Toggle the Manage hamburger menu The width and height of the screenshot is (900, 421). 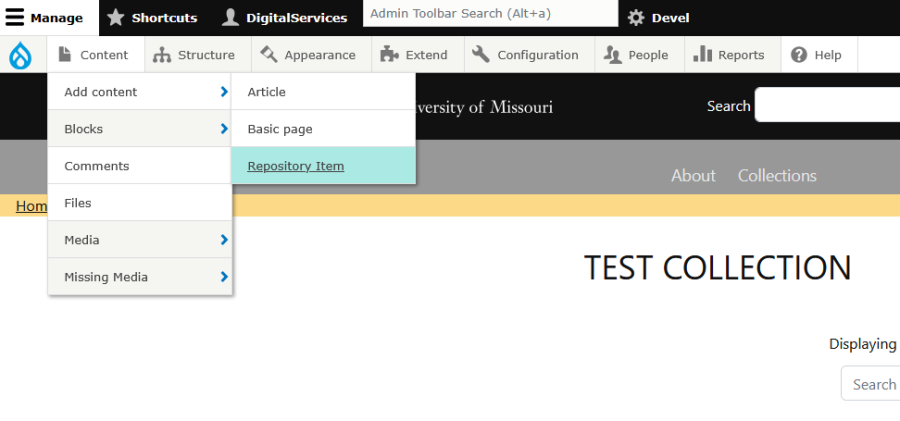tap(45, 18)
